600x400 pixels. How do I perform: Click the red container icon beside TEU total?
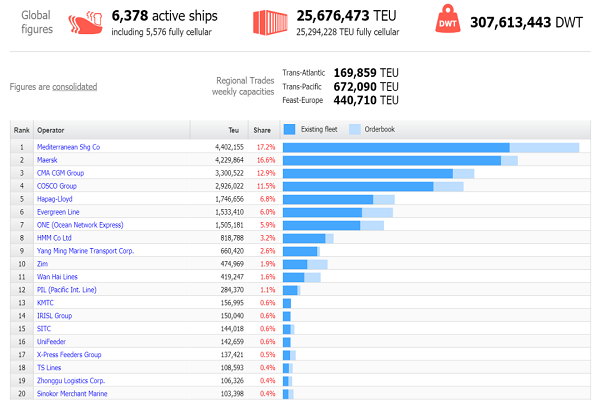[x=270, y=23]
